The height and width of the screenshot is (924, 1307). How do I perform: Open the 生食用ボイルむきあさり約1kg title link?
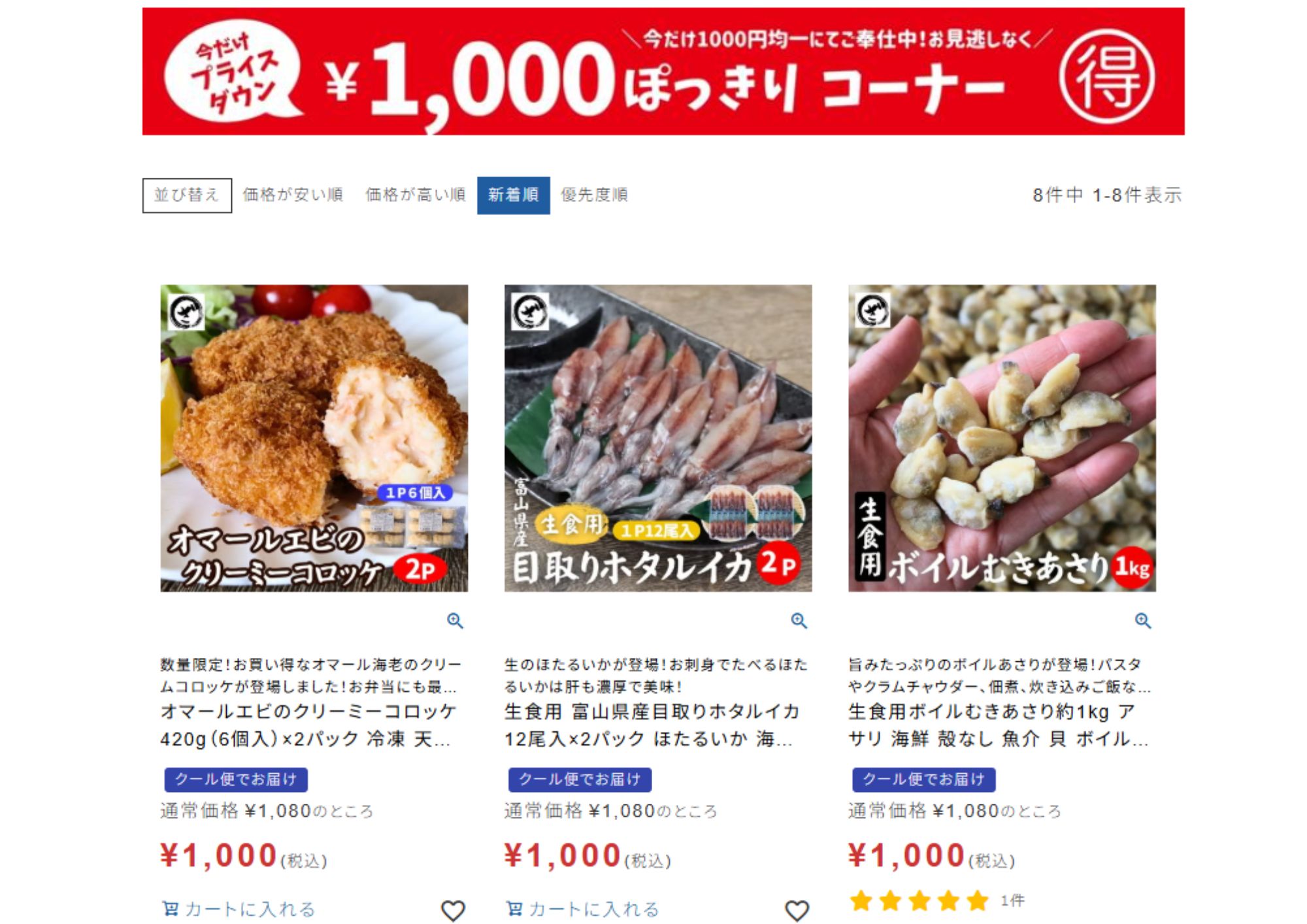click(x=998, y=725)
